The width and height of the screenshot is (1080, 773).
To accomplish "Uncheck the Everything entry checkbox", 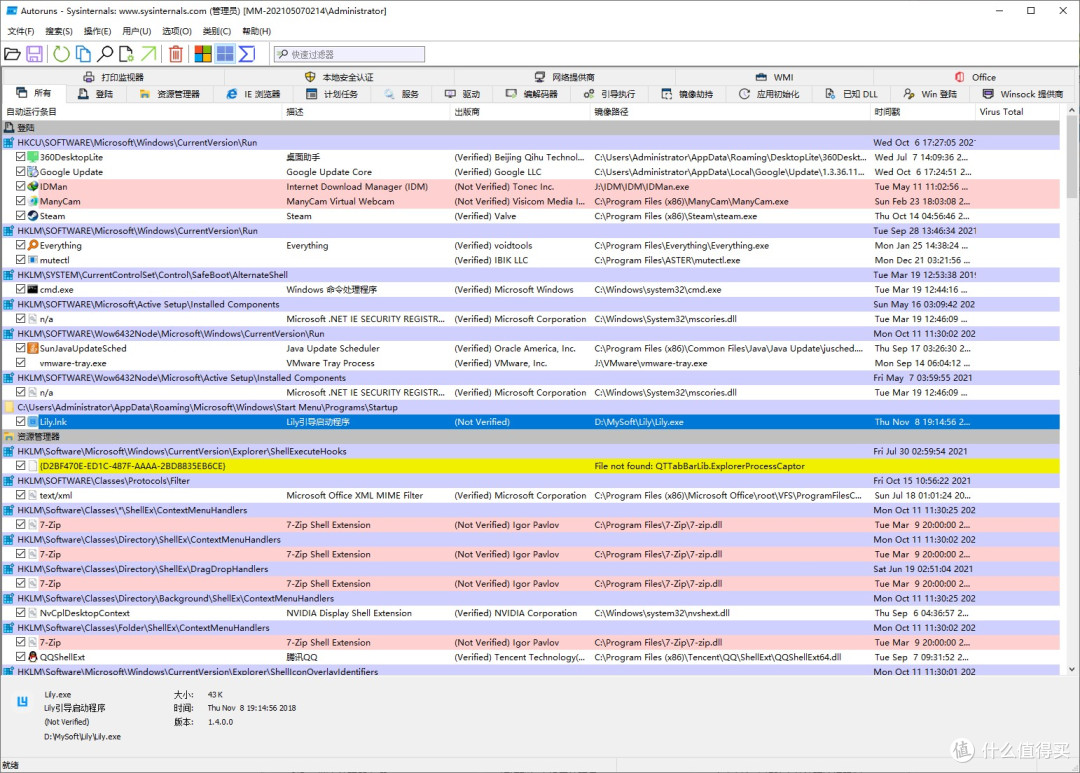I will (21, 245).
